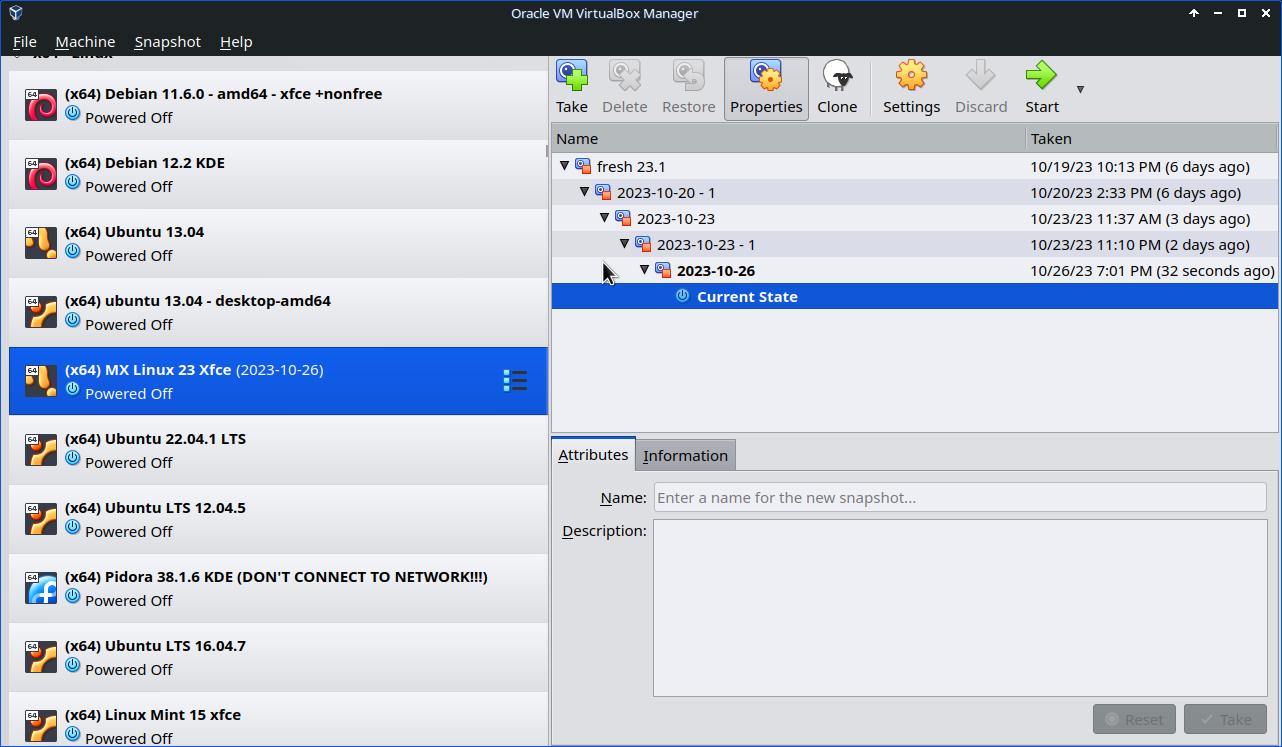
Task: Click the Restore snapshot toolbar icon
Action: (689, 76)
